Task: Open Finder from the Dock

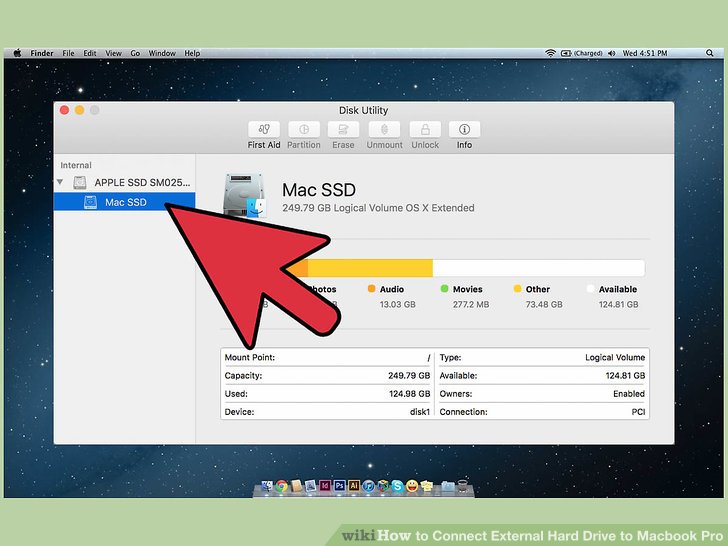Action: (x=267, y=486)
